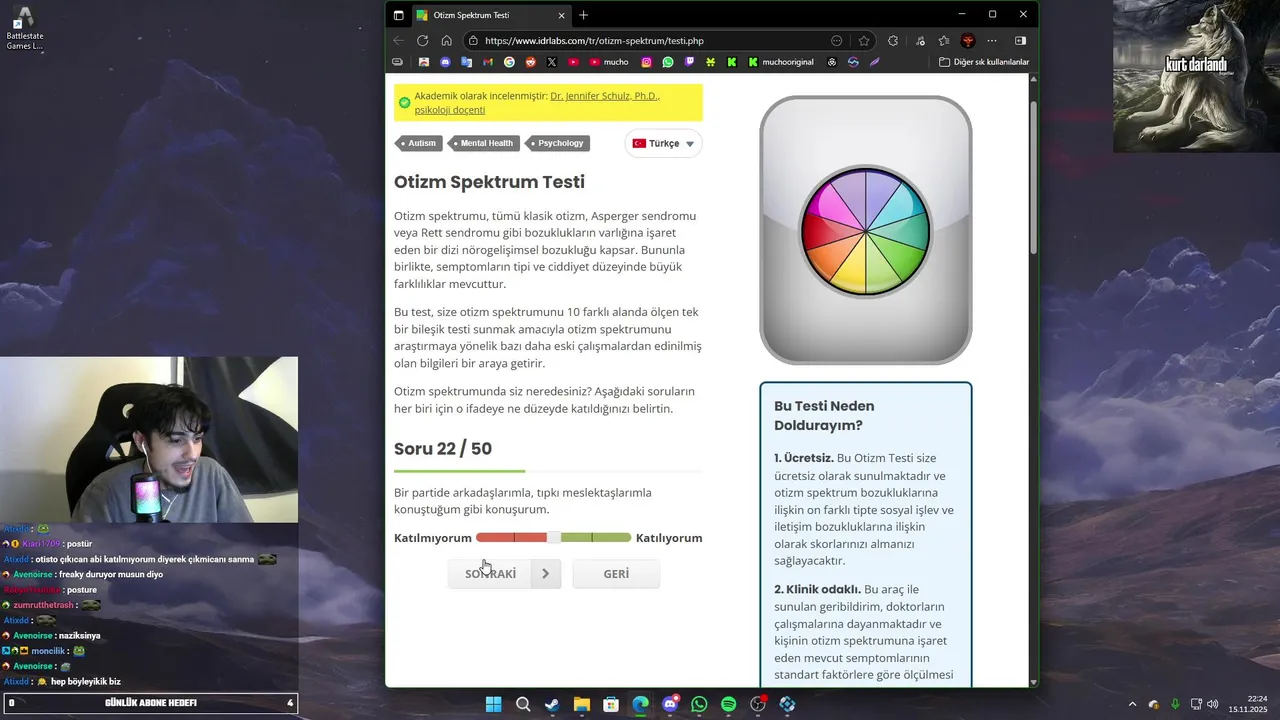Open the browser profile avatar

967,41
